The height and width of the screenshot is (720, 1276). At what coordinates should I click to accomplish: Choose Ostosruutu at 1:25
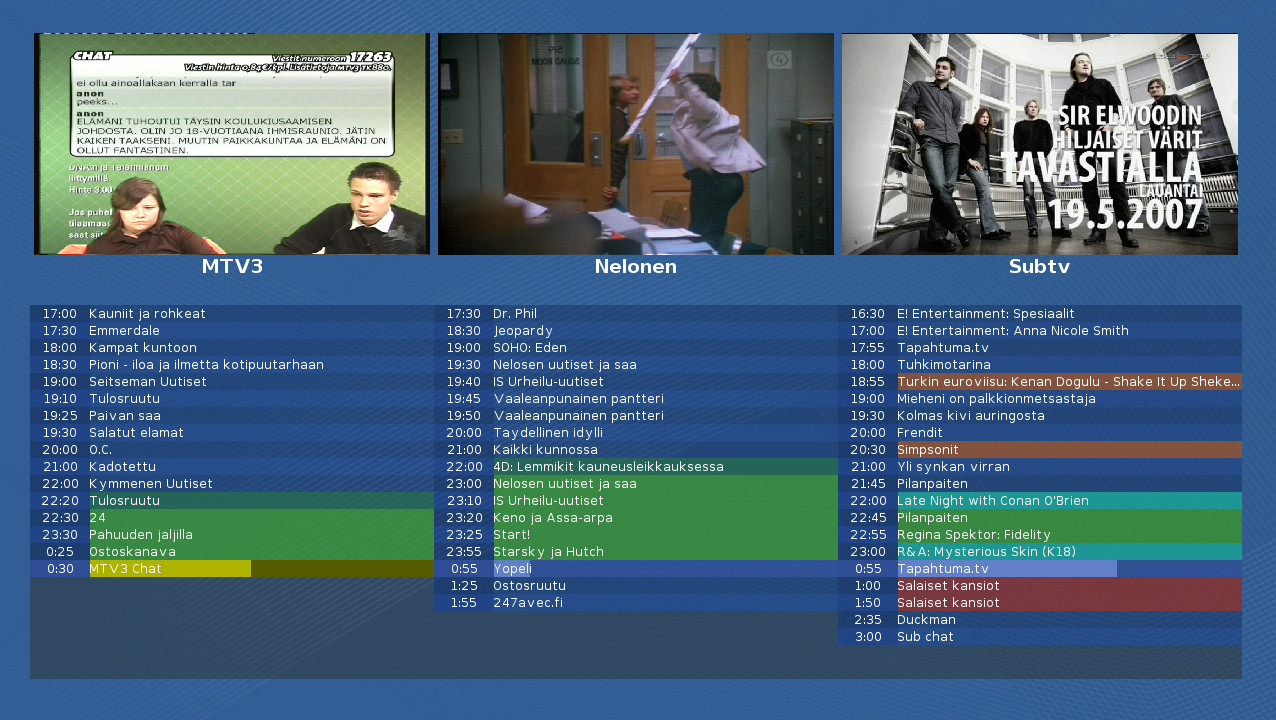point(636,586)
